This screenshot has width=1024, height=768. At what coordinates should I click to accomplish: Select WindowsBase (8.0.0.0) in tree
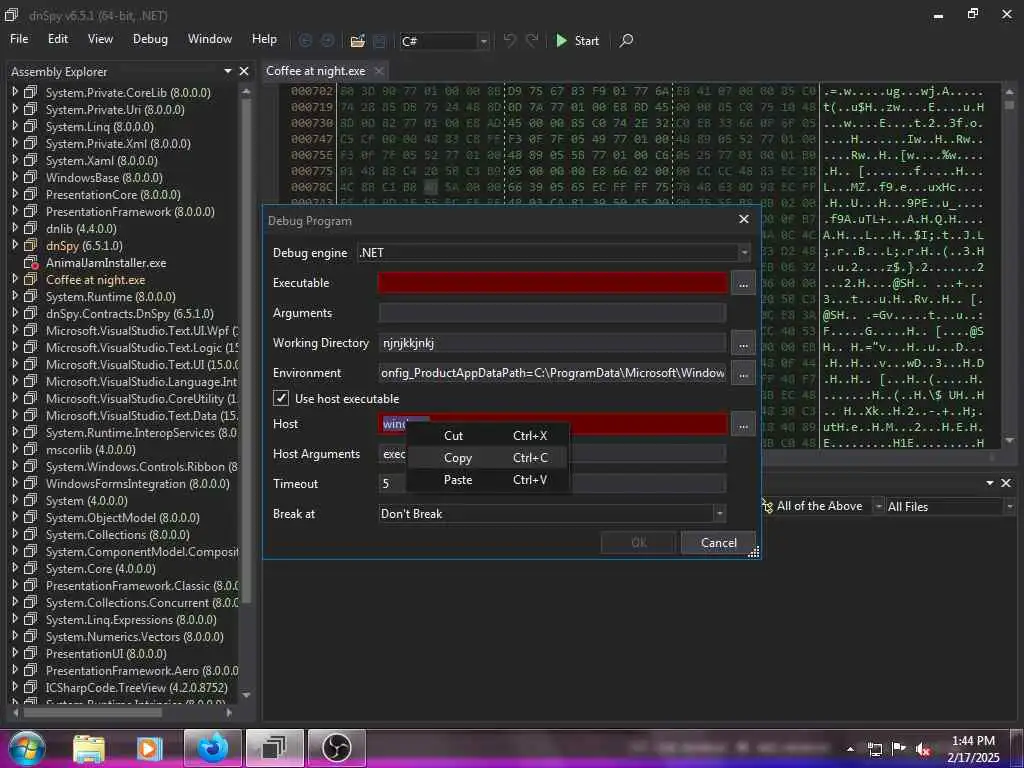104,178
